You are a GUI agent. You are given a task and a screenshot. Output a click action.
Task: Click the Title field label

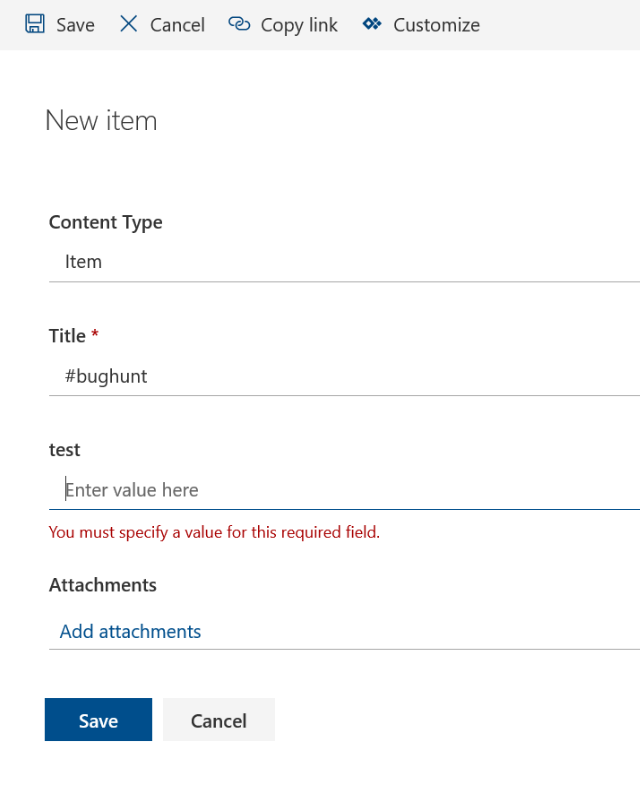tap(67, 336)
